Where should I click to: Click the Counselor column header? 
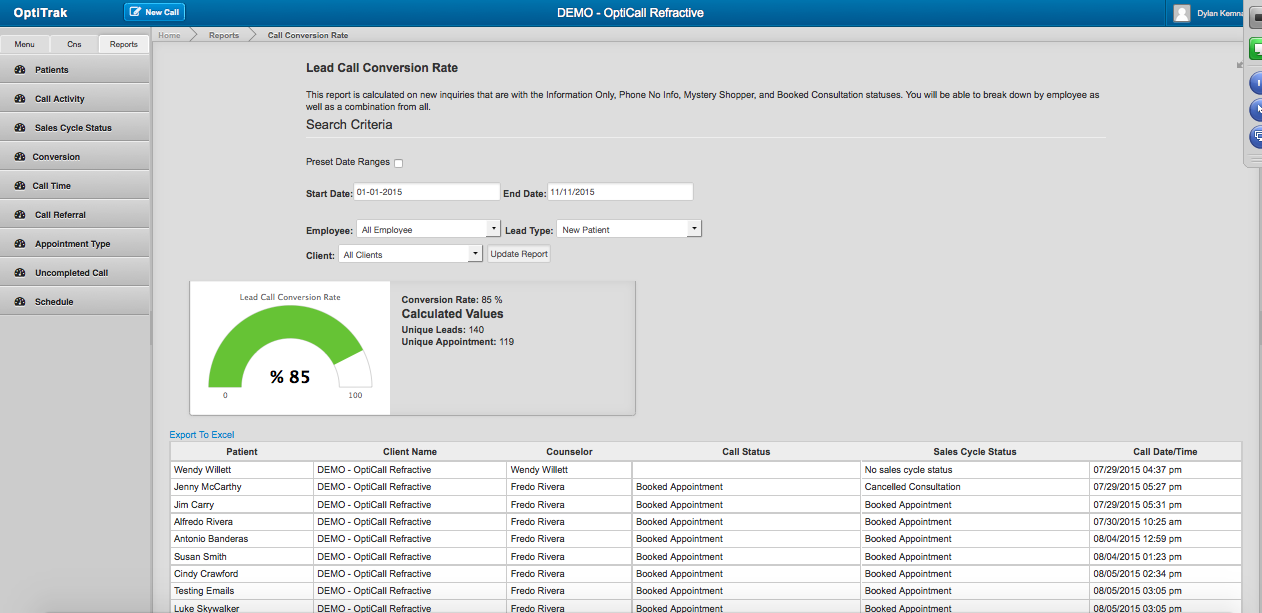pyautogui.click(x=569, y=452)
